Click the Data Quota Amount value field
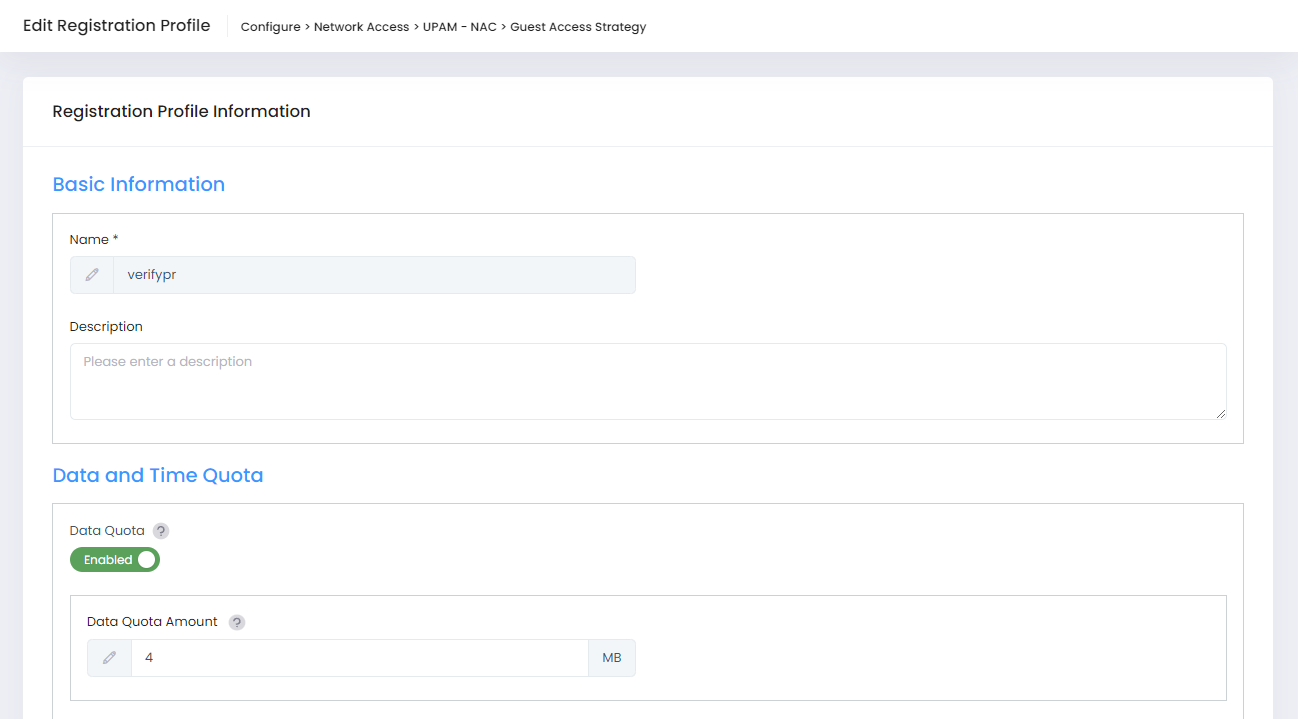The image size is (1298, 719). point(359,658)
